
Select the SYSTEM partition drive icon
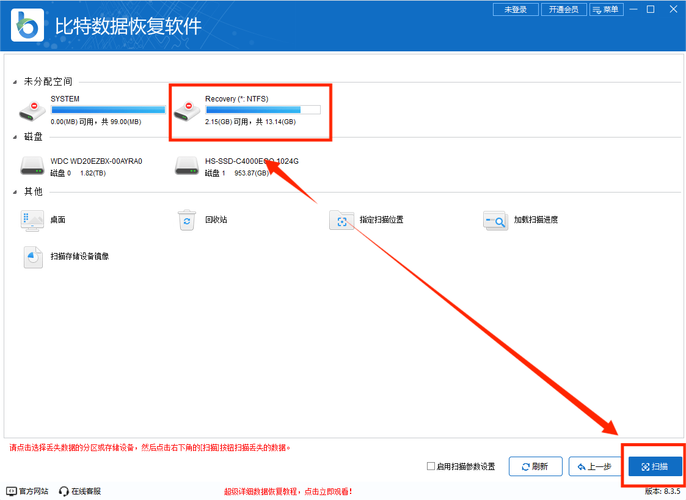coord(32,111)
